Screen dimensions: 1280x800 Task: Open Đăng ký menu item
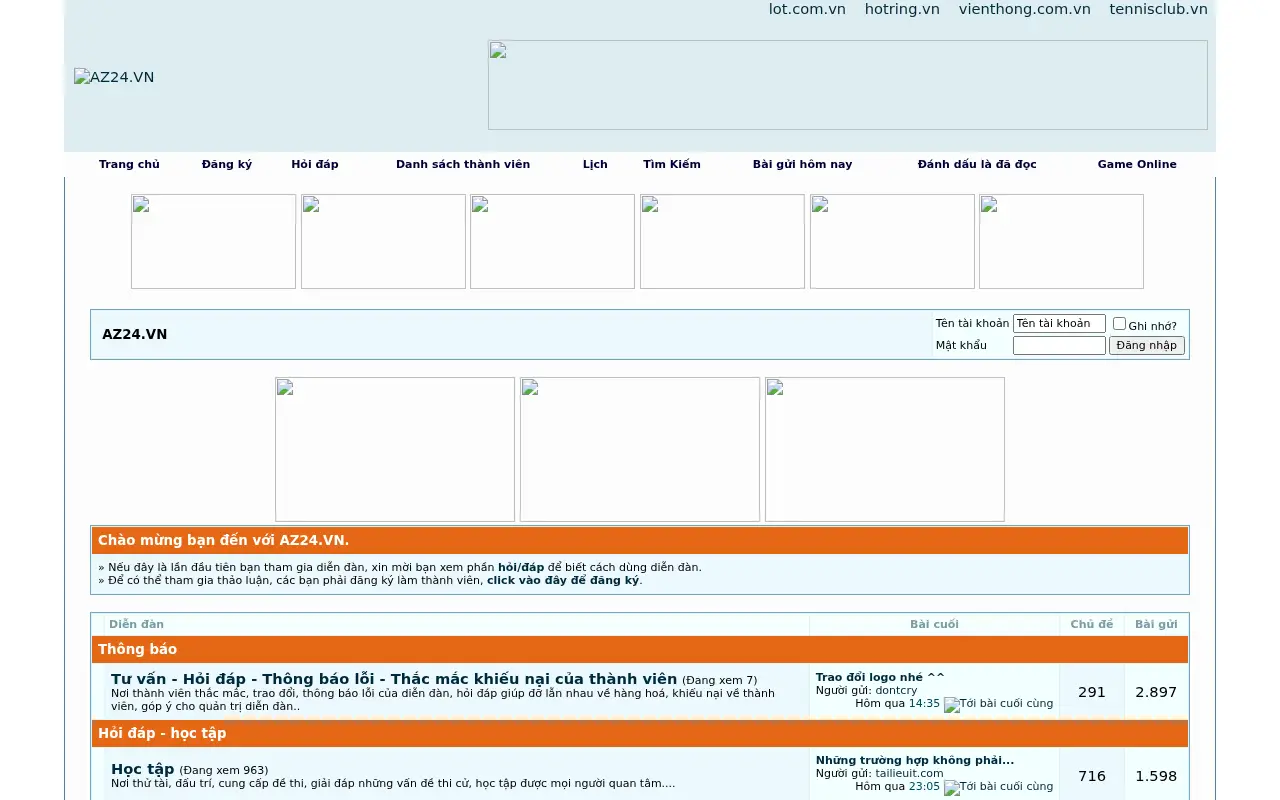pyautogui.click(x=227, y=164)
